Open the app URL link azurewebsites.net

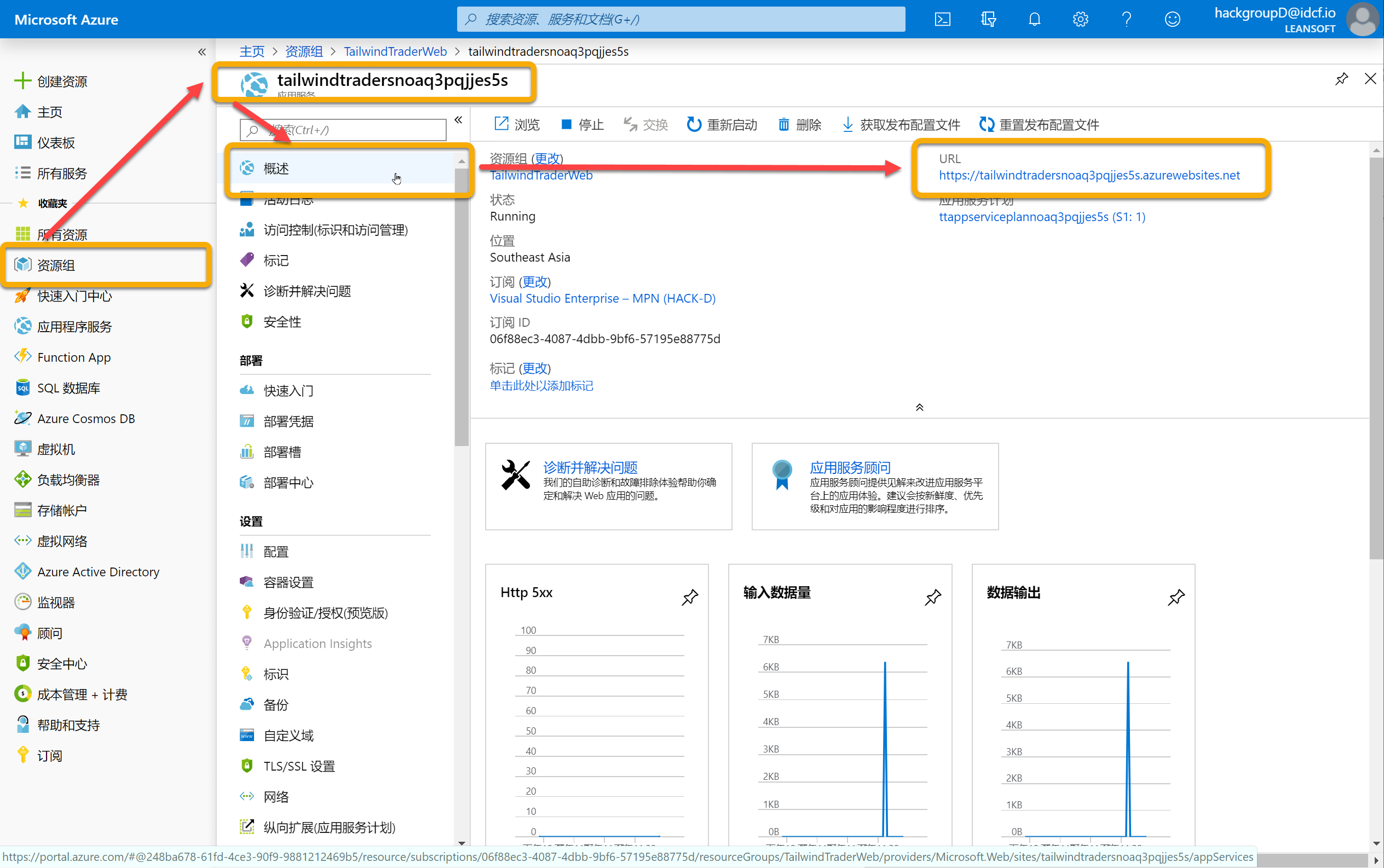[x=1089, y=176]
